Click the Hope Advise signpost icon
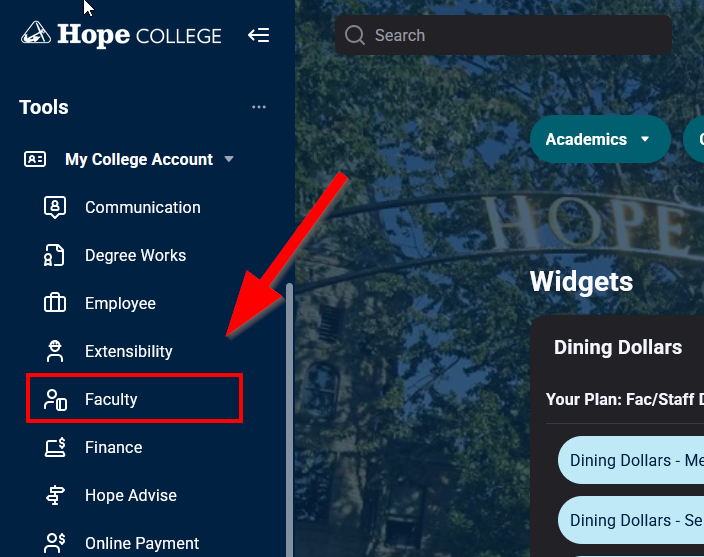The image size is (704, 557). [55, 495]
